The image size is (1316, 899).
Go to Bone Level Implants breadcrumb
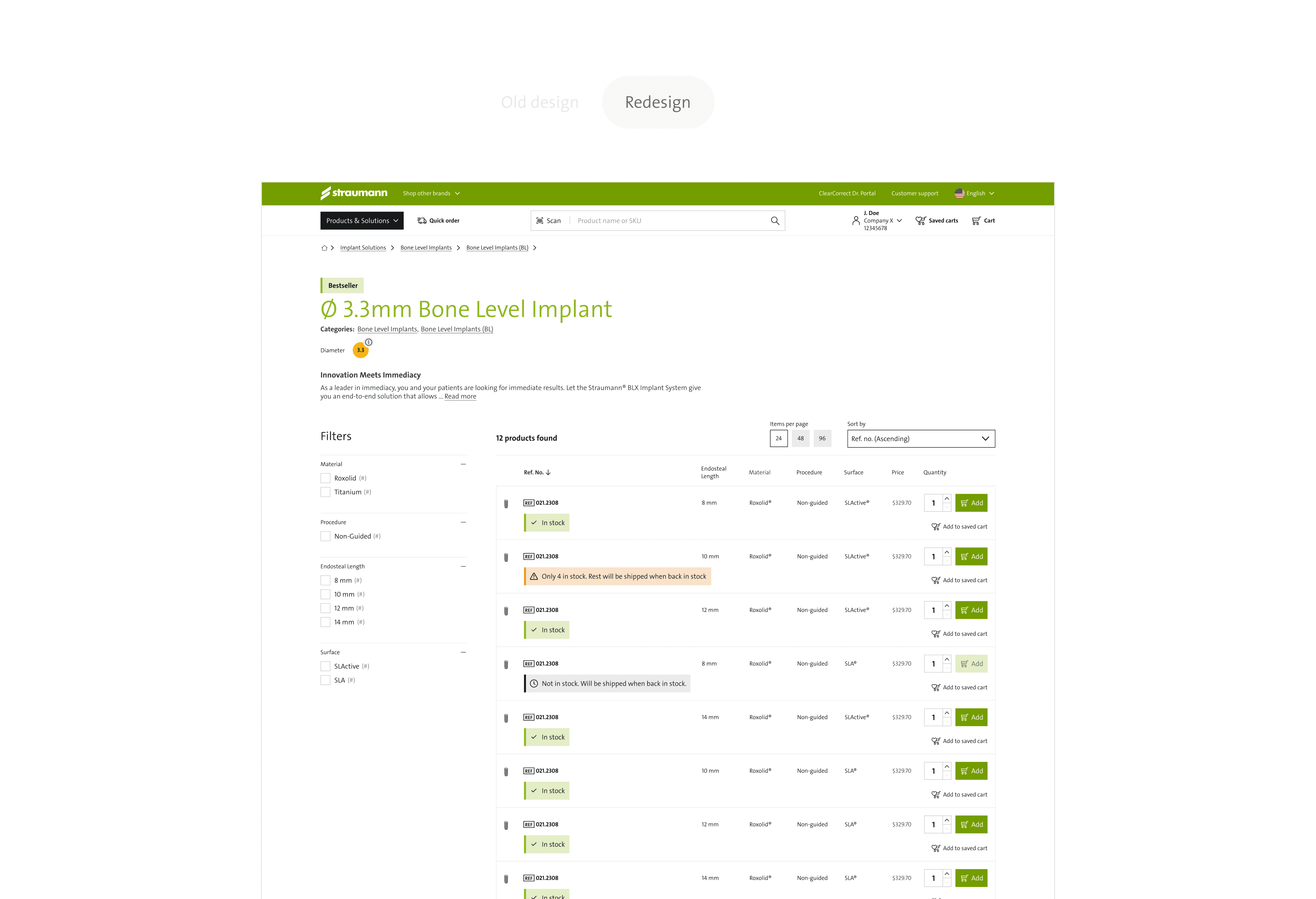426,248
